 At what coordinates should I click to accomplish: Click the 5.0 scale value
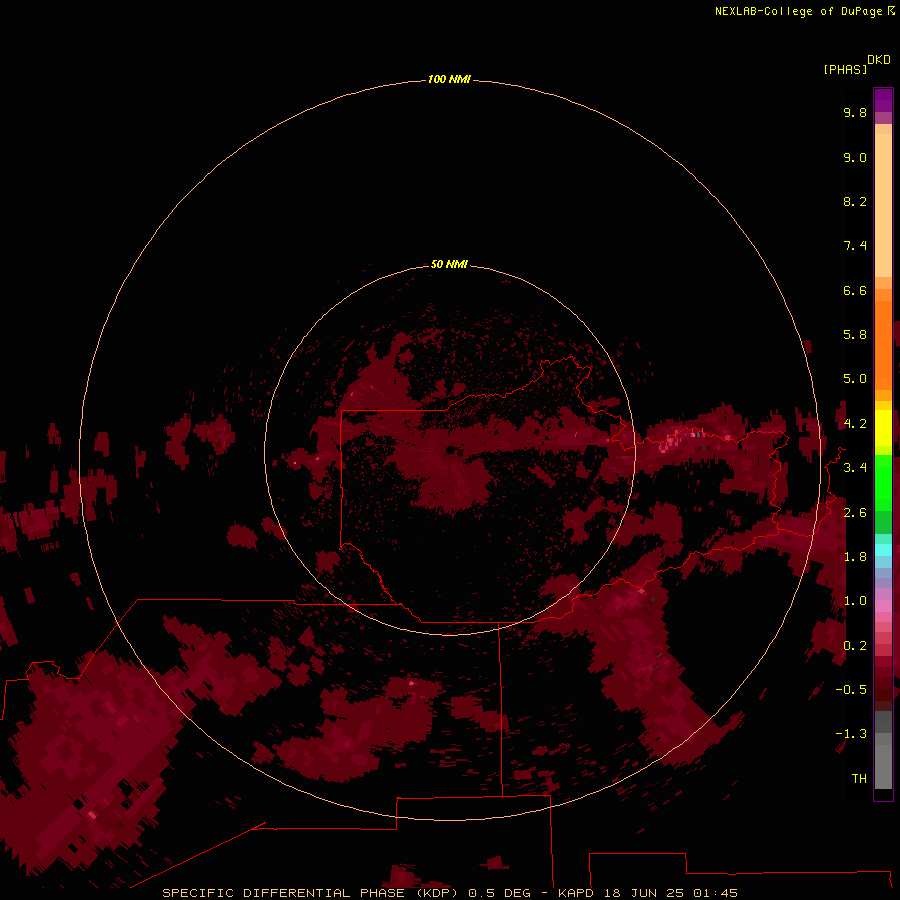coord(855,379)
